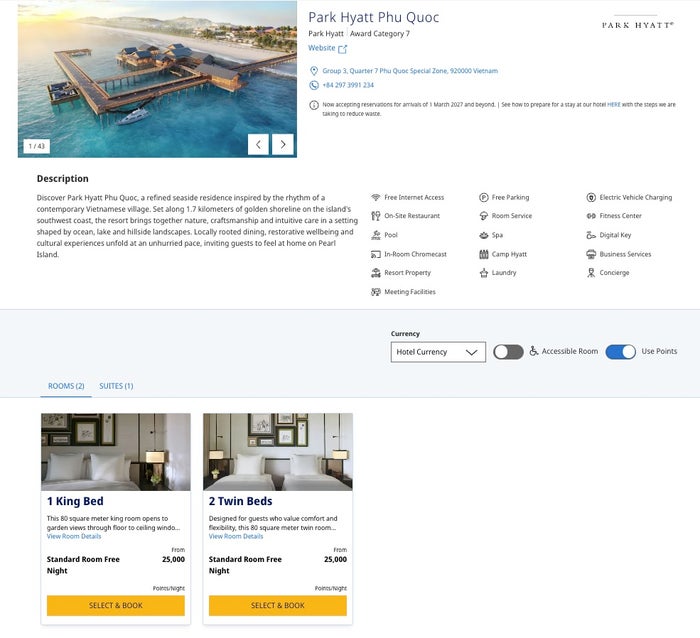
Task: Click the info circle icon by notice
Action: click(314, 105)
